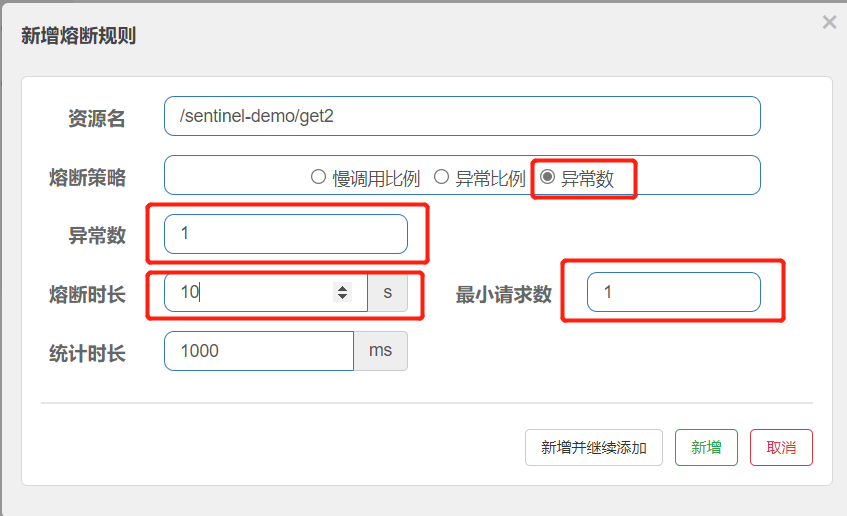Viewport: 847px width, 516px height.
Task: Increase 熔断时长 with the up arrow
Action: (343, 288)
